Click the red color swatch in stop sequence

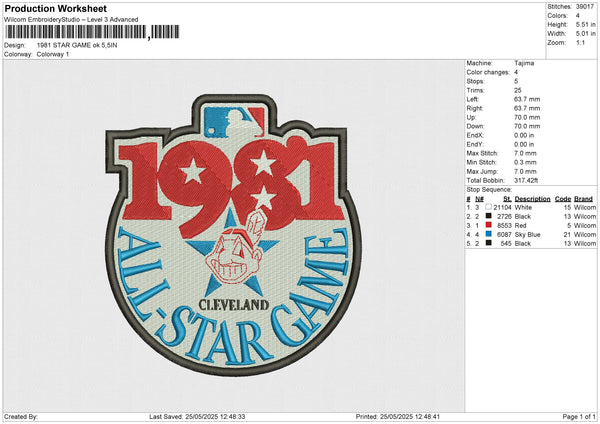click(x=488, y=225)
